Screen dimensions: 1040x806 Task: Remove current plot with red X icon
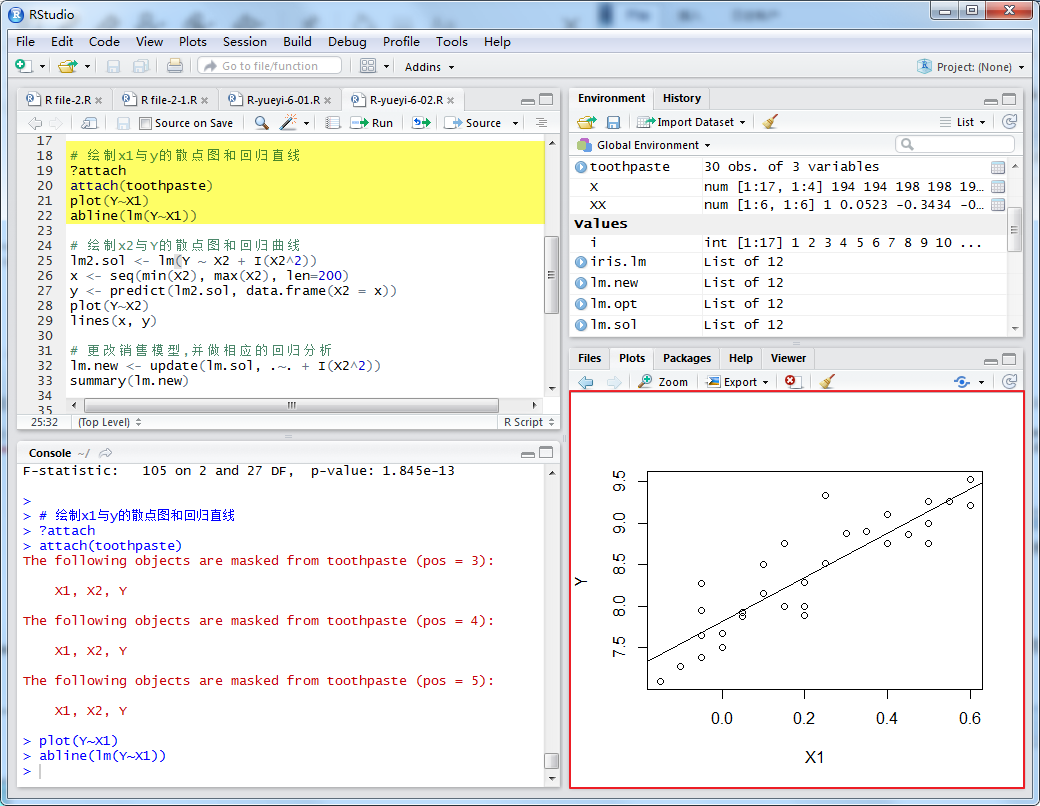pyautogui.click(x=792, y=382)
